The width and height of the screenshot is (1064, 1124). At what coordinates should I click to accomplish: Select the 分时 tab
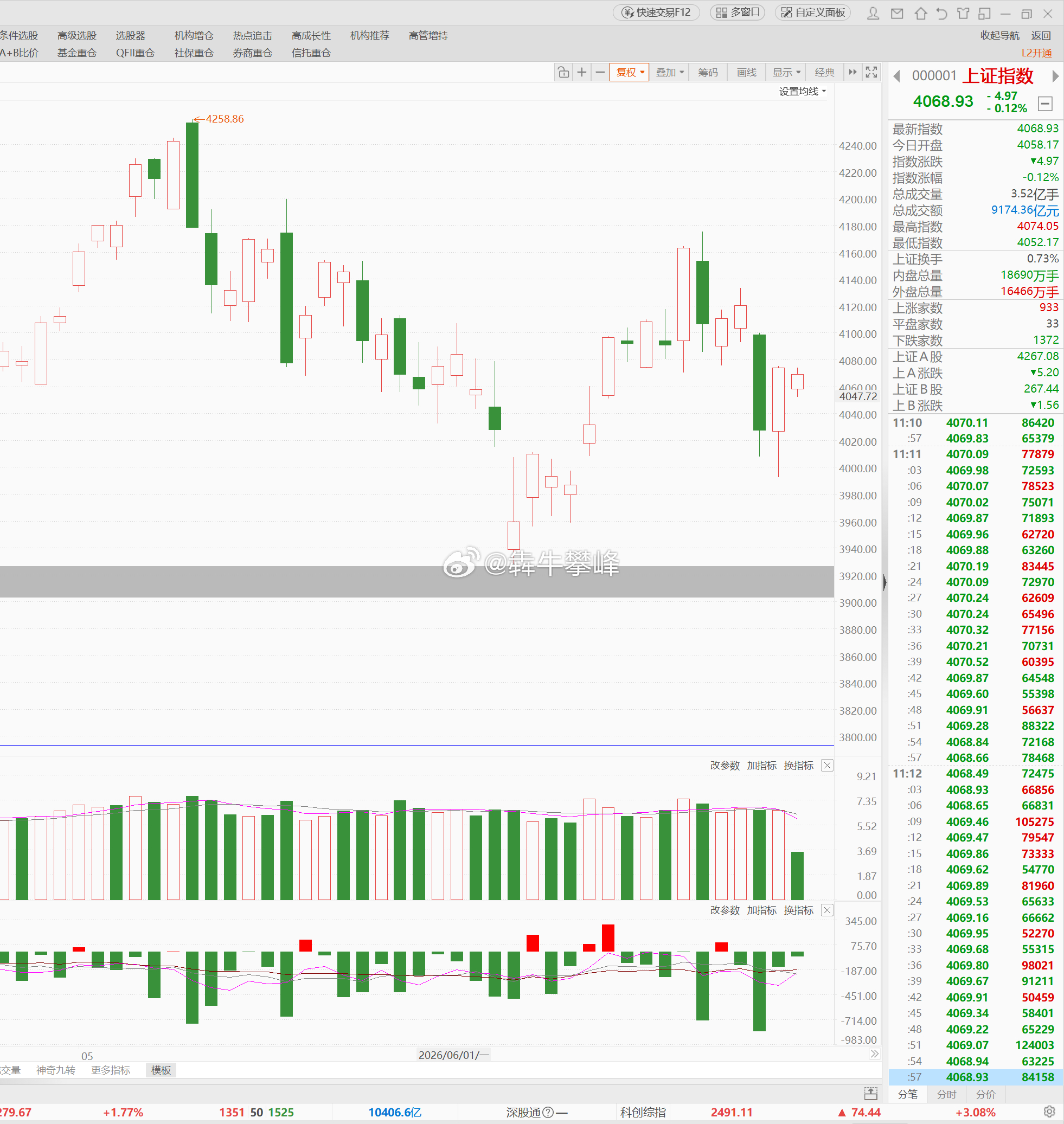click(947, 1095)
